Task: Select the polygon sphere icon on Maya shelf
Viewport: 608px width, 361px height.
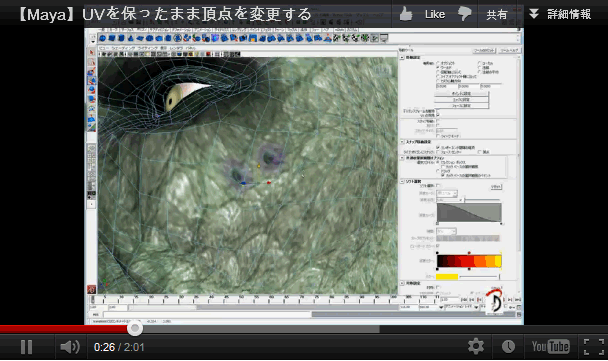Action: [102, 38]
